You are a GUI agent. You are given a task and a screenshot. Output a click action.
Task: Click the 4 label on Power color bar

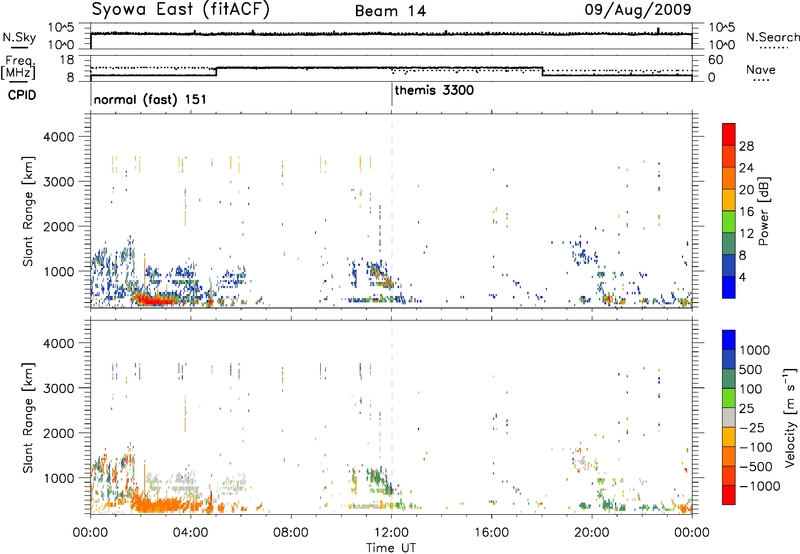coord(743,277)
